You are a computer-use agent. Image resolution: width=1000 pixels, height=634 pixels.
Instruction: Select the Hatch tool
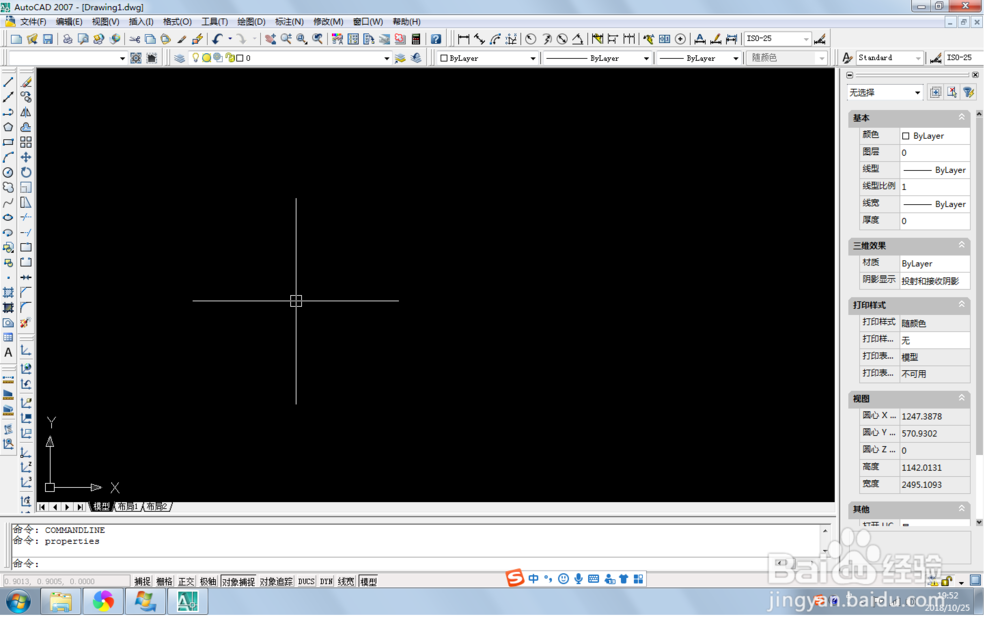[8, 293]
